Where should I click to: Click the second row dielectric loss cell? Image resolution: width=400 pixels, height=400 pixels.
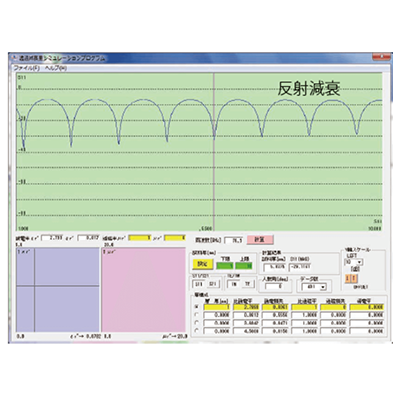[x=275, y=315]
